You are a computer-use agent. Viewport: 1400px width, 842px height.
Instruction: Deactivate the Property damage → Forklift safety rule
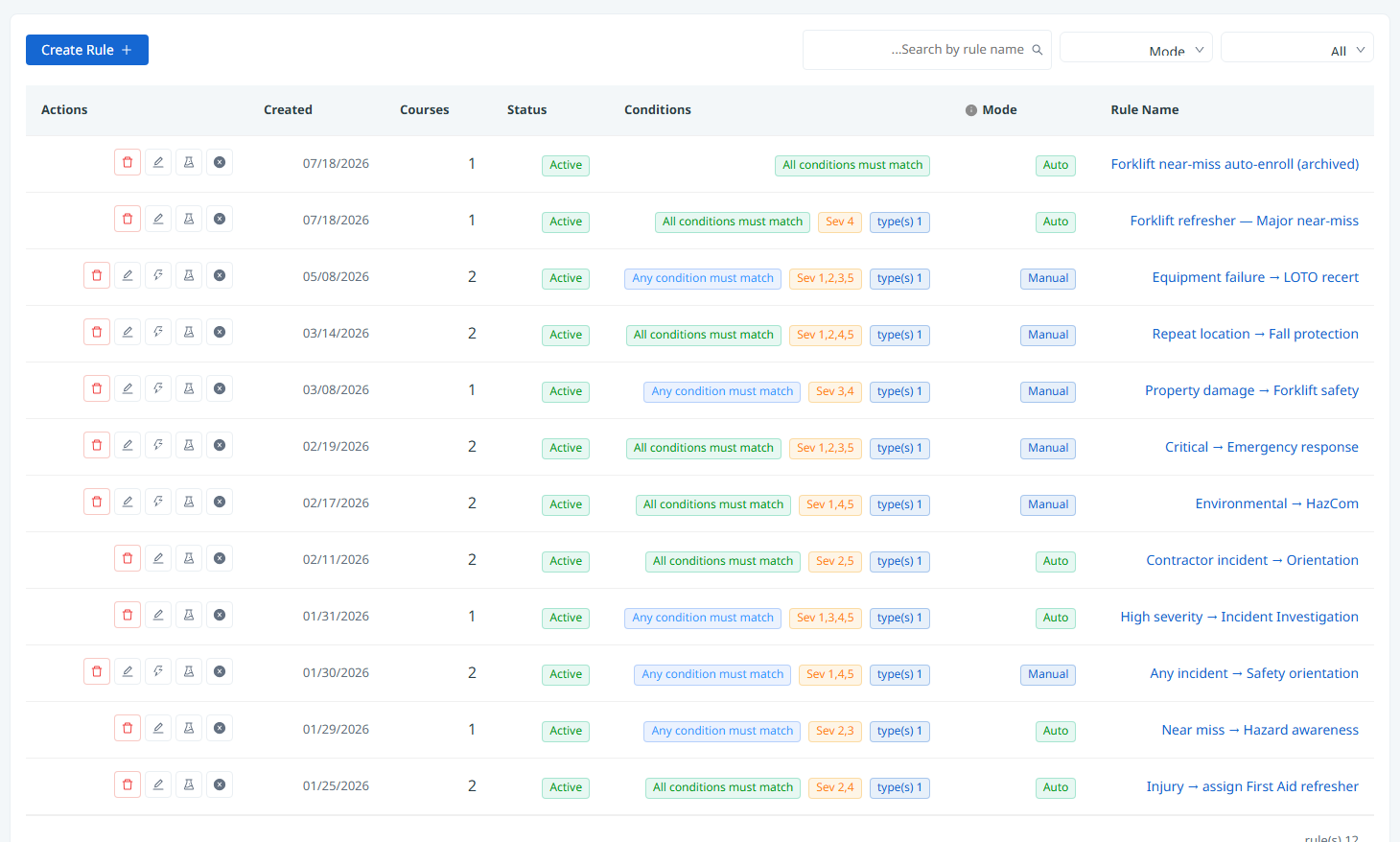220,389
